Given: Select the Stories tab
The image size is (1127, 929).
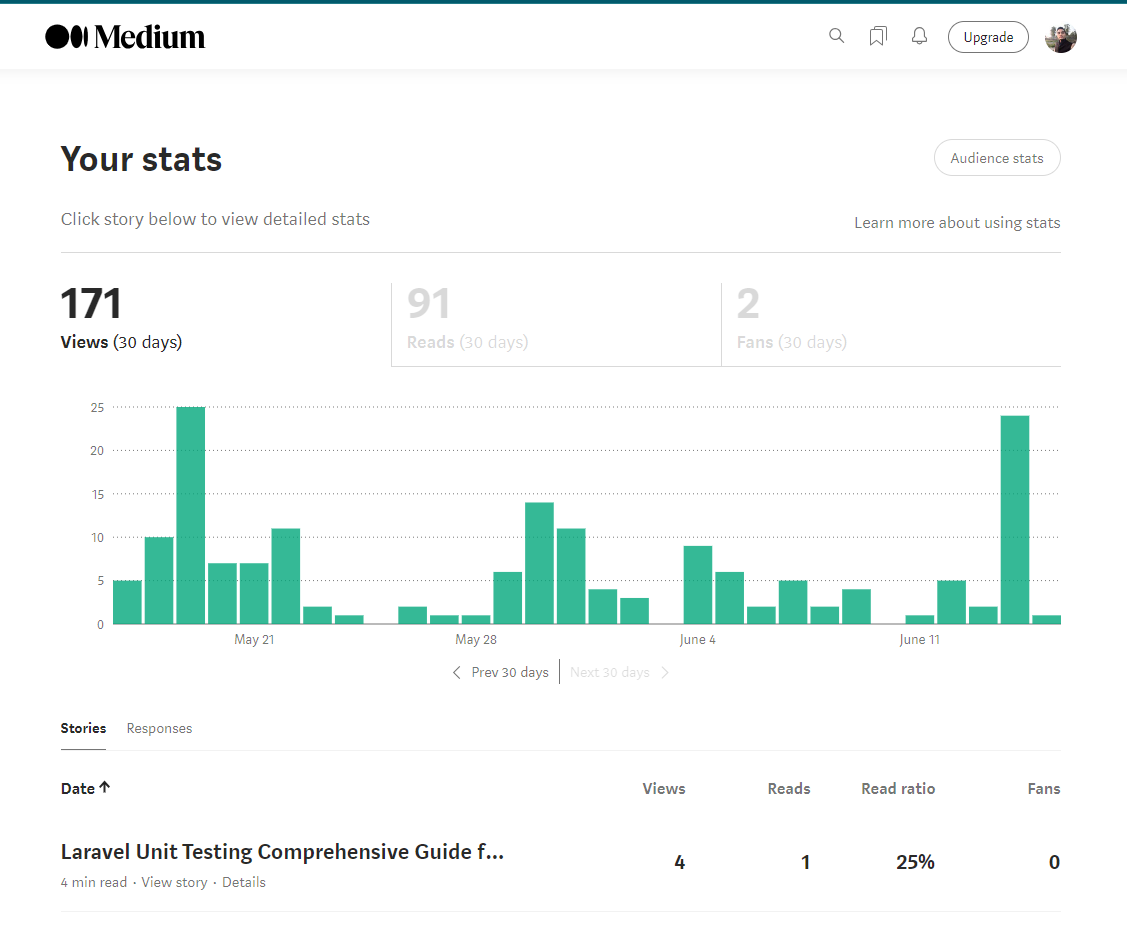Looking at the screenshot, I should [83, 728].
